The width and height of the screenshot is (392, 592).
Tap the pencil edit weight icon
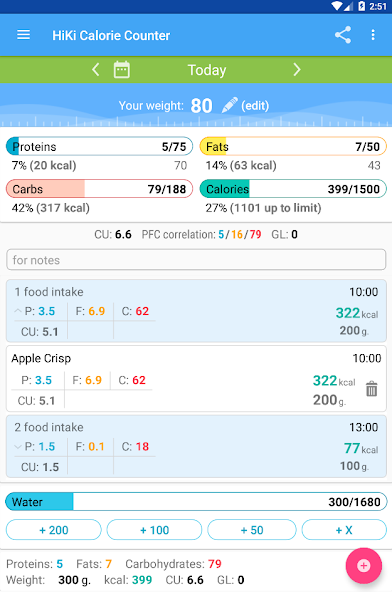pos(229,105)
